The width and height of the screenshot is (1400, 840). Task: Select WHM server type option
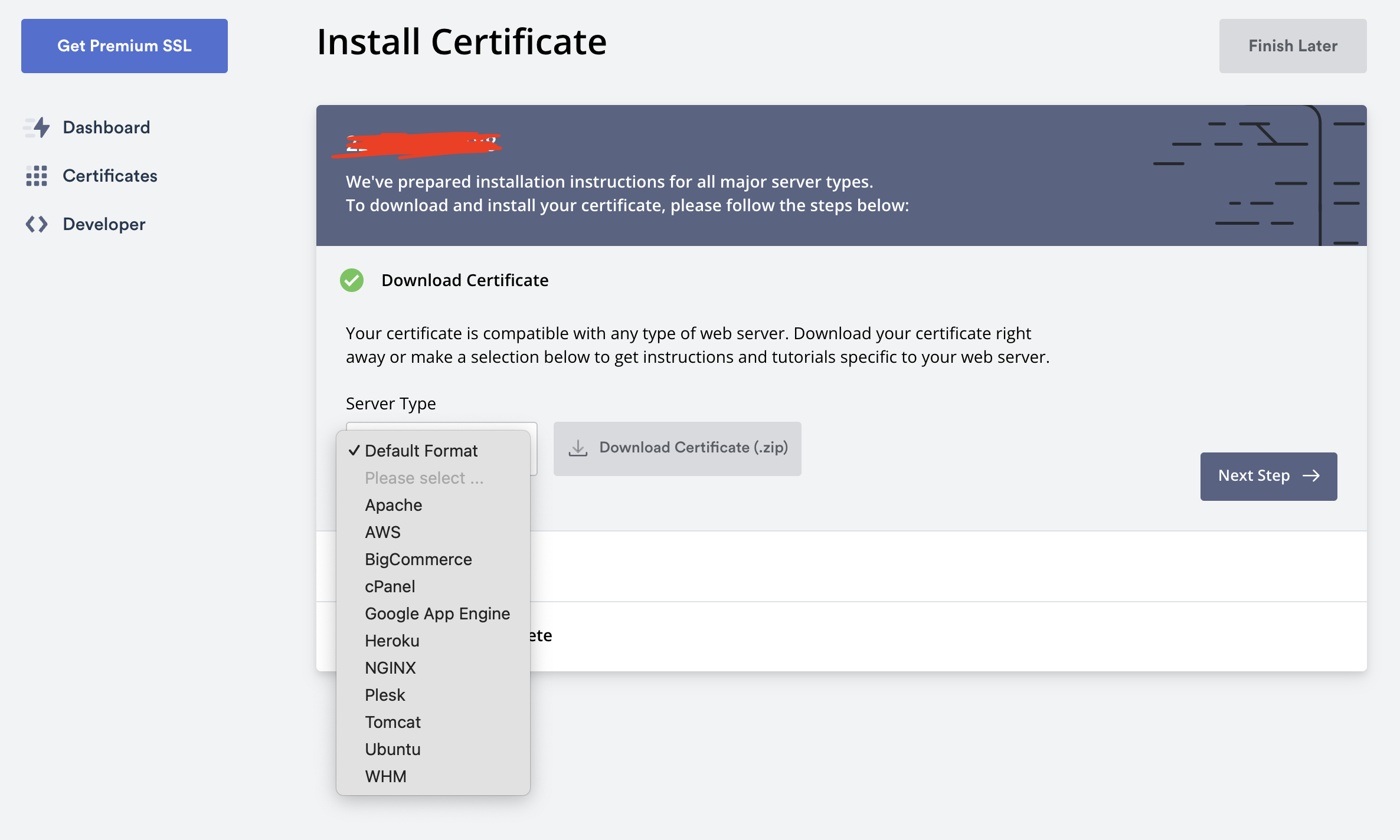pos(433,776)
